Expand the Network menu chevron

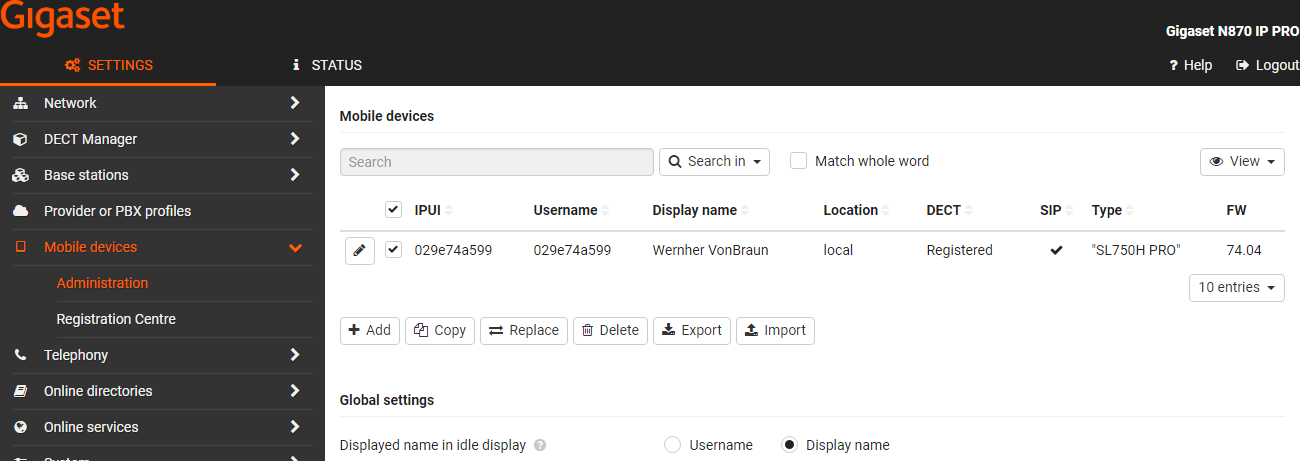tap(295, 103)
